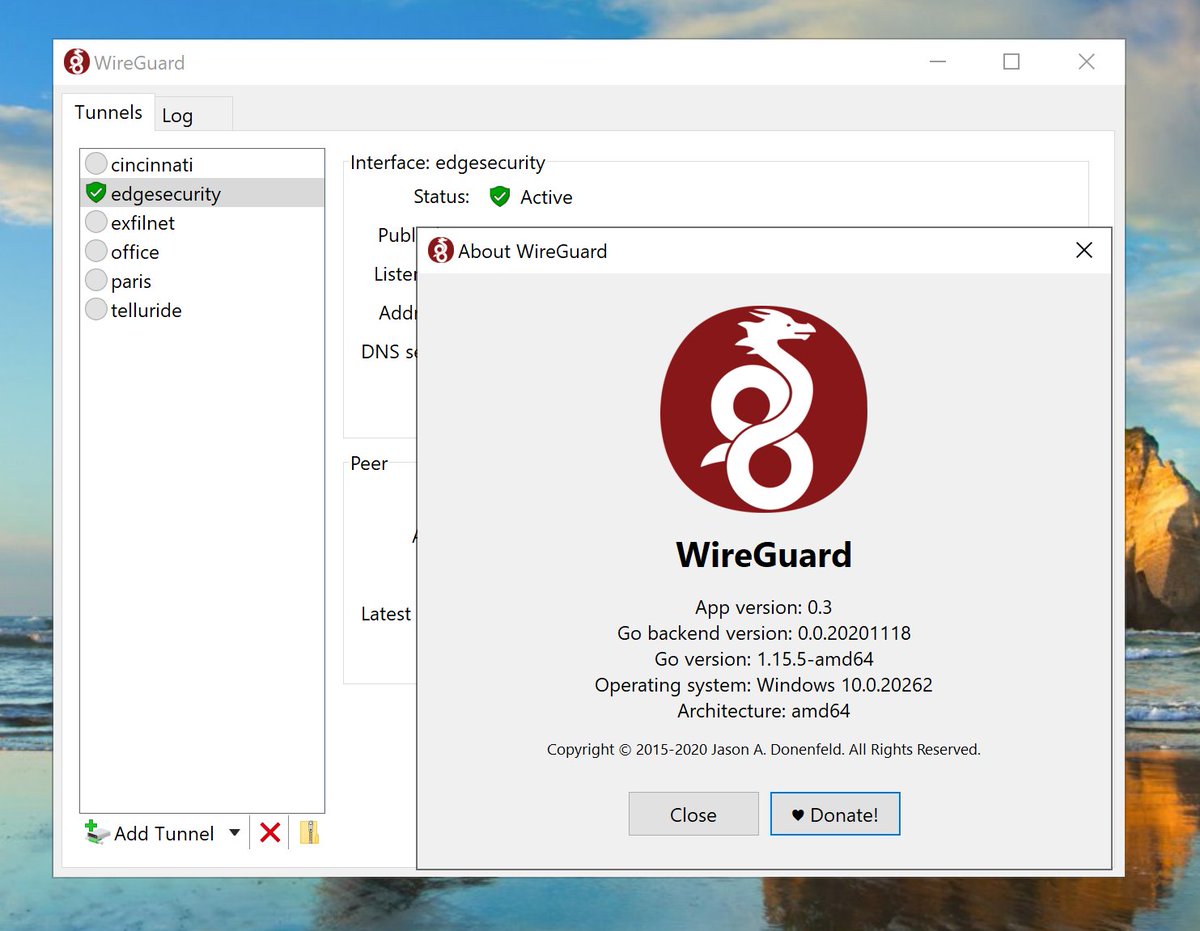This screenshot has width=1200, height=931.
Task: Click the Add Tunnel button
Action: (150, 833)
